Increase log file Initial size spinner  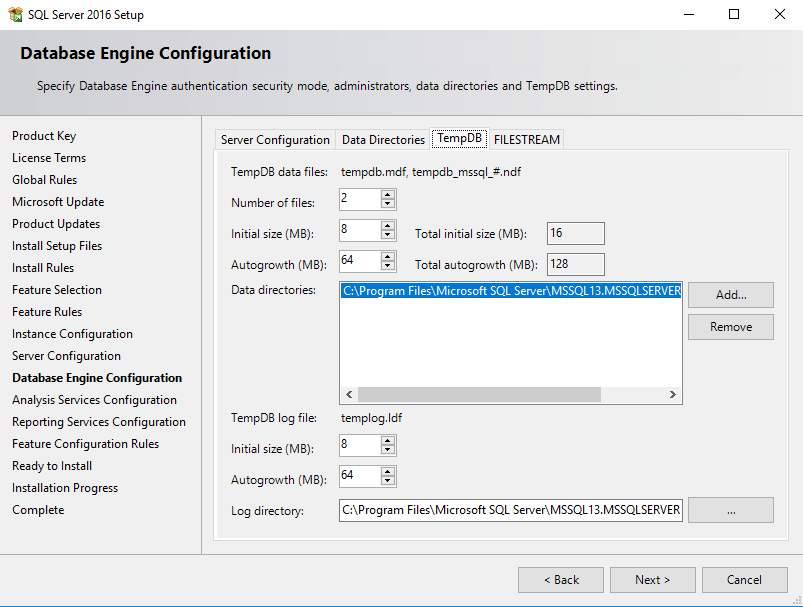388,441
